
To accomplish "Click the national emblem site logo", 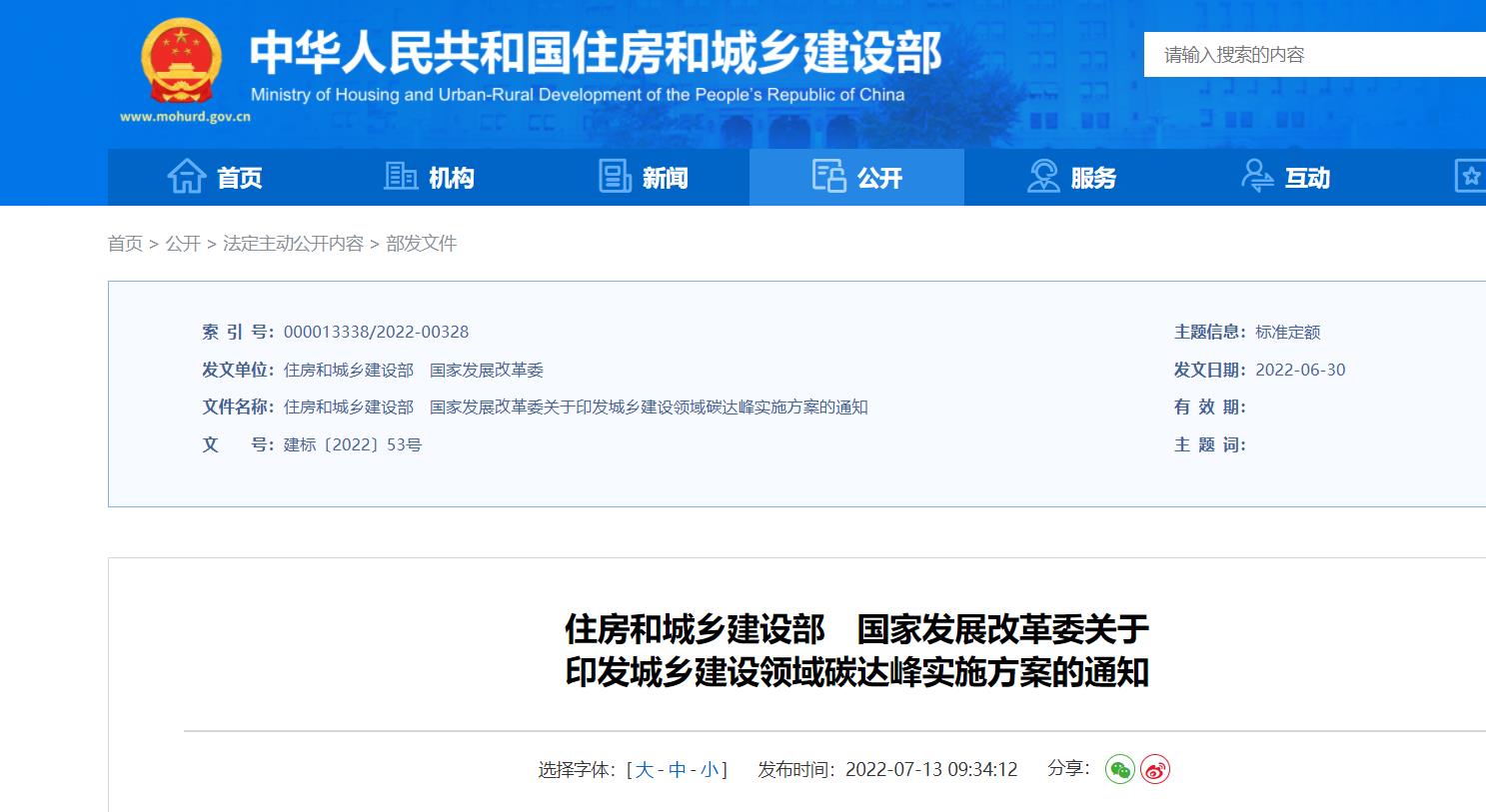I will [180, 62].
